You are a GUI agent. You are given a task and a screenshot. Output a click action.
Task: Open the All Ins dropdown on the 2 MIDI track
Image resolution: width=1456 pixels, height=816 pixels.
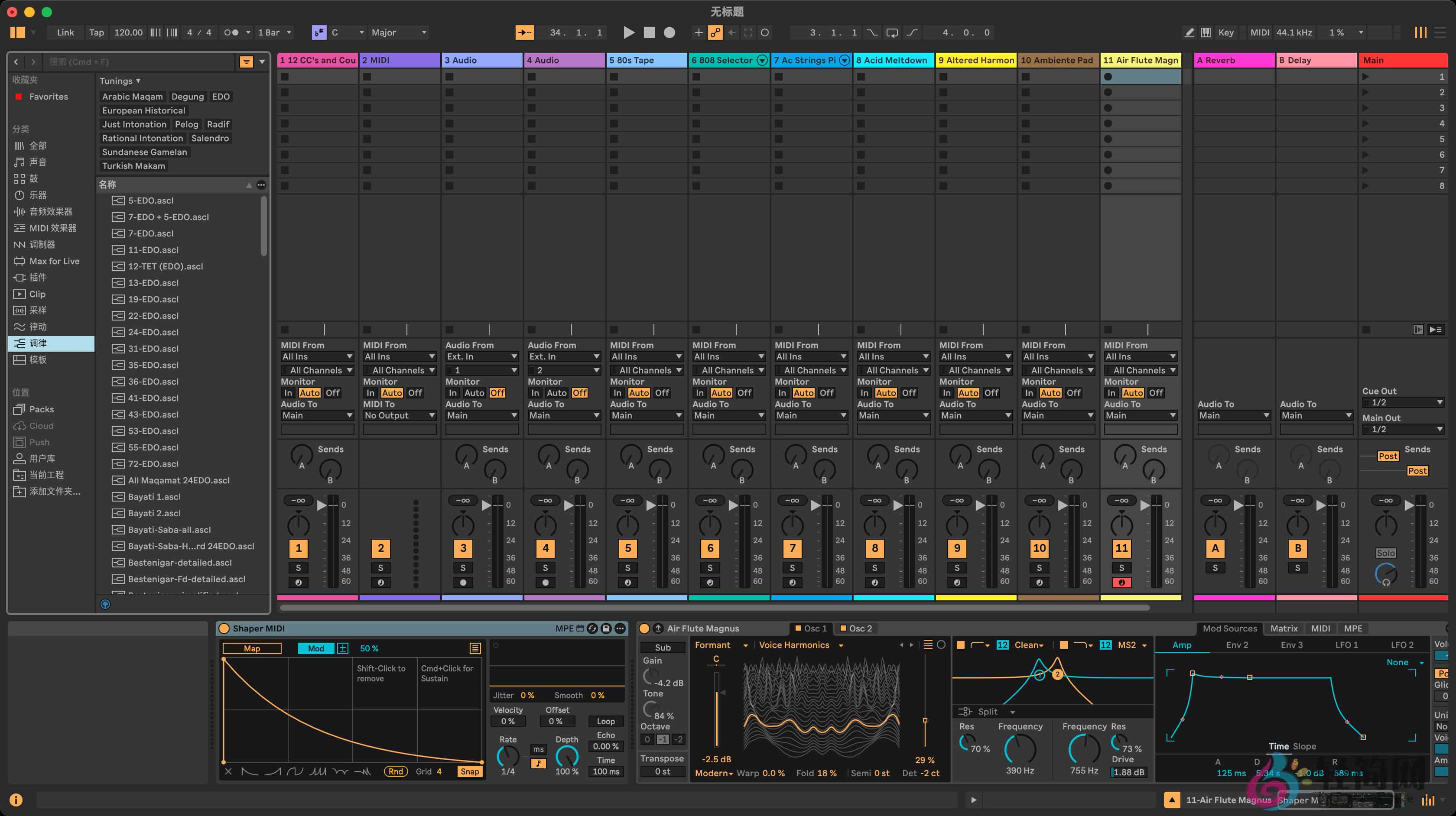400,356
